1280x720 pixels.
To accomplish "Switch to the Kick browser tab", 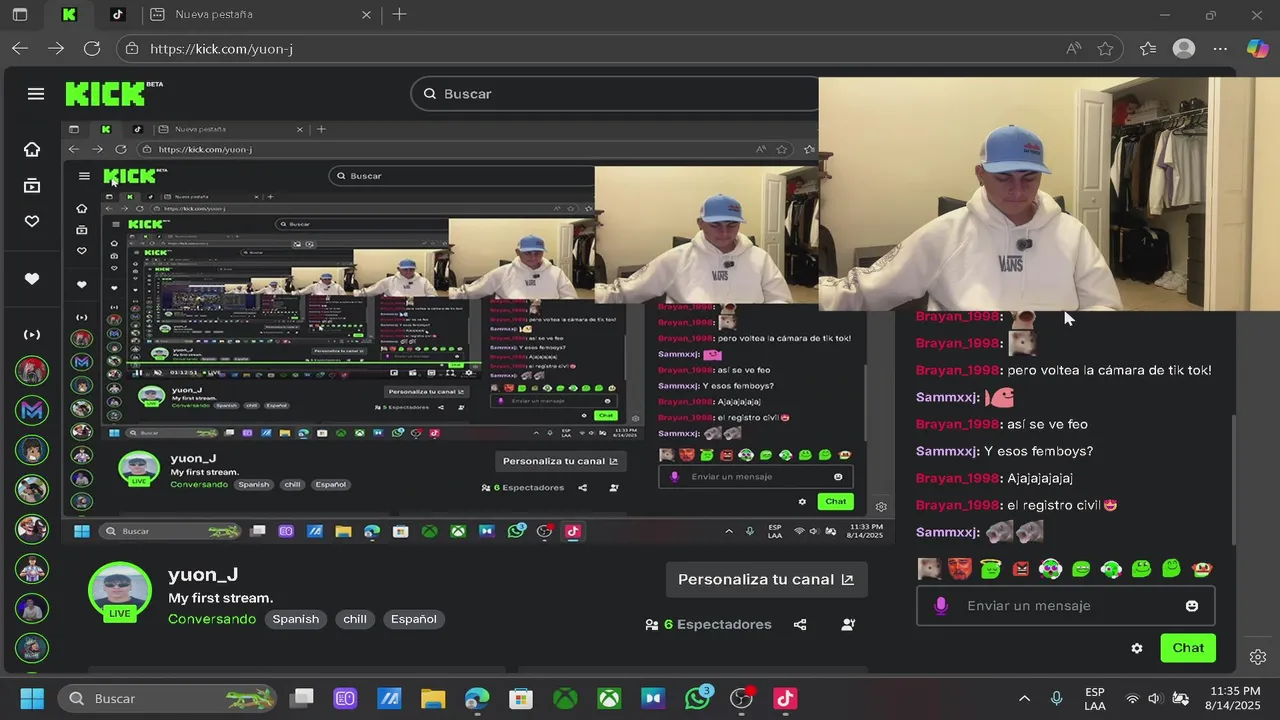I will coord(68,14).
